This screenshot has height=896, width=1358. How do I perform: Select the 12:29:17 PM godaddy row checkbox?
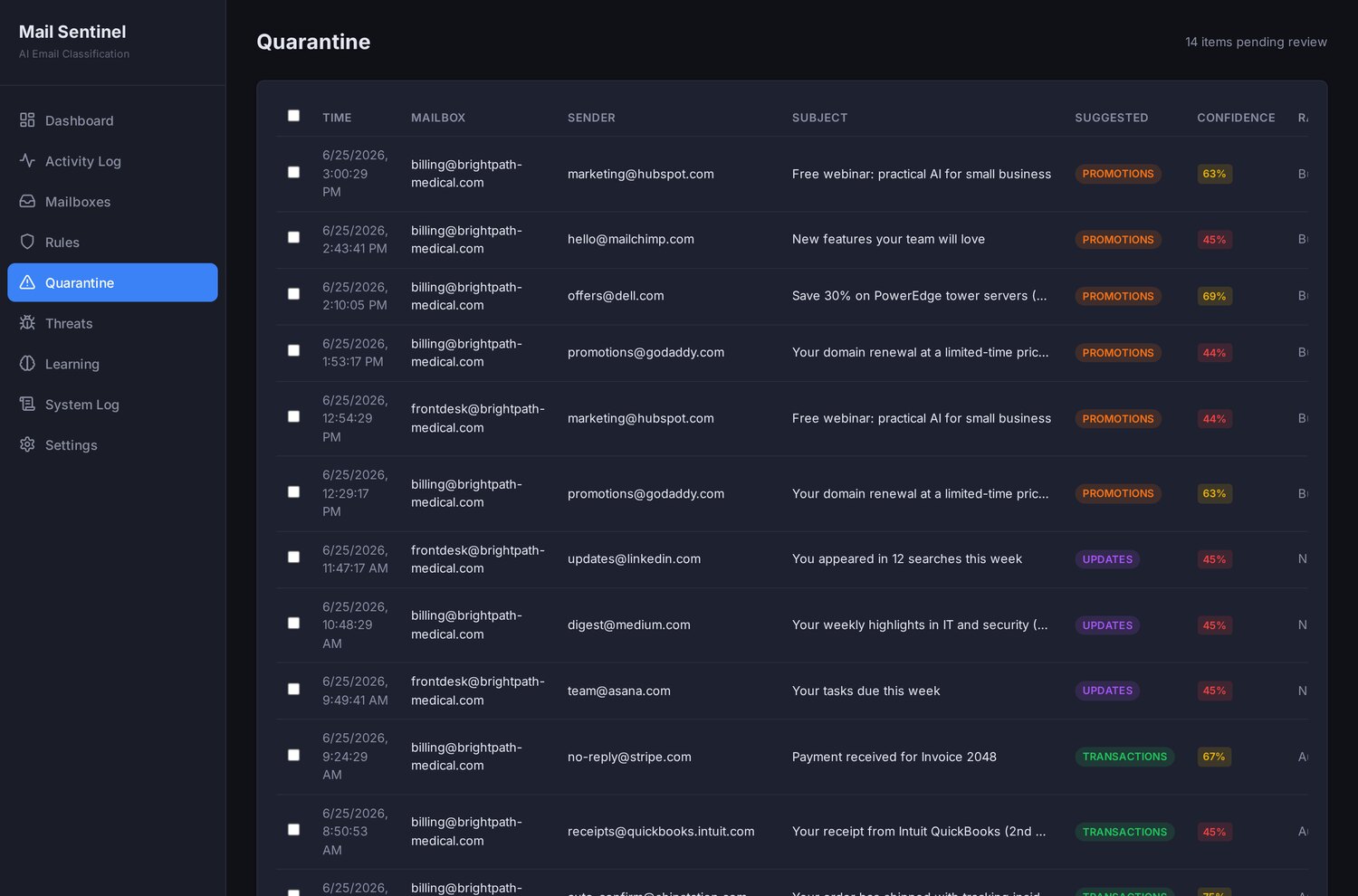pos(293,492)
